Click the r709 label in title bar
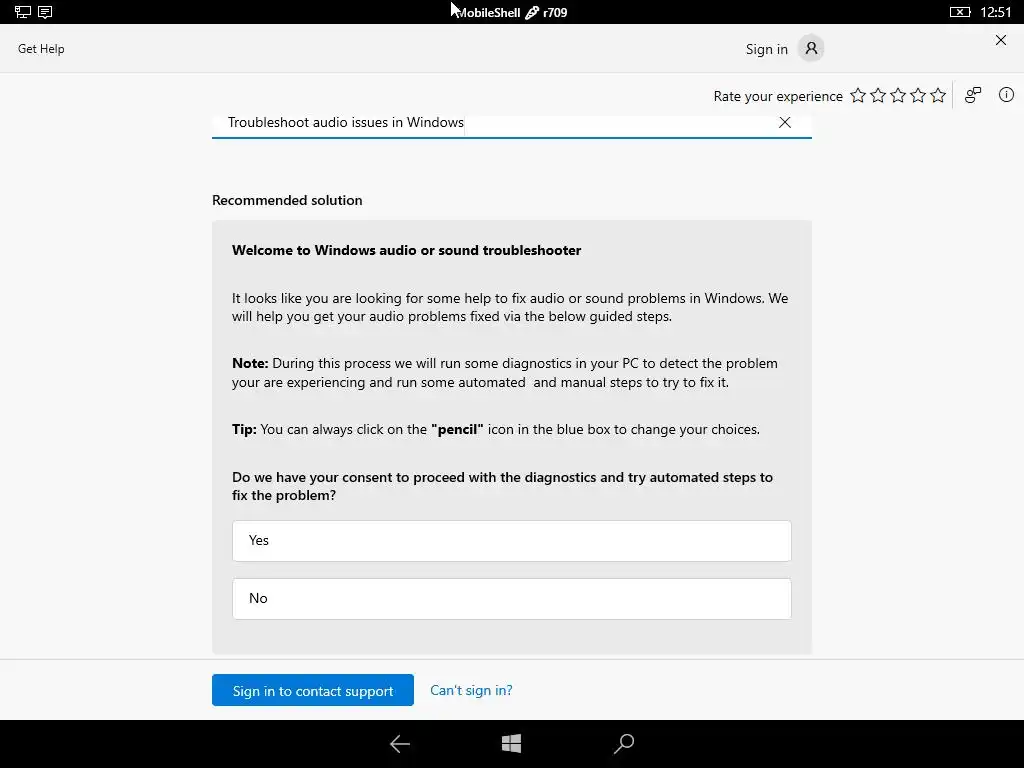Screen dimensions: 1024x768 coord(555,12)
